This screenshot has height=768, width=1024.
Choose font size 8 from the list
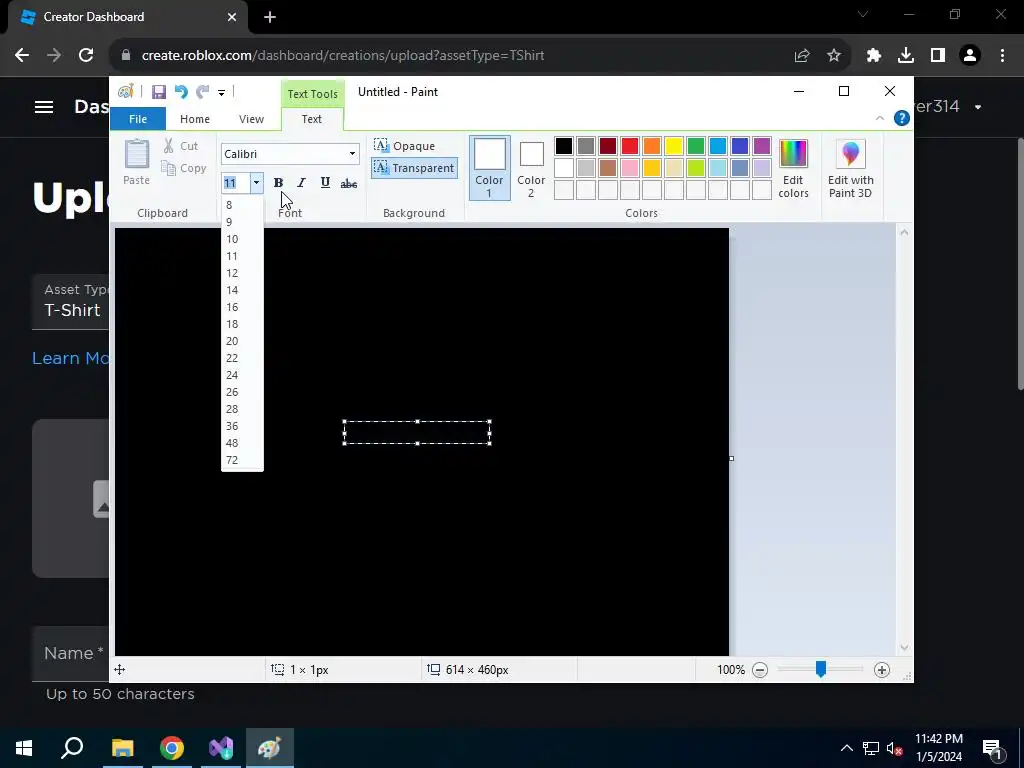click(x=242, y=205)
